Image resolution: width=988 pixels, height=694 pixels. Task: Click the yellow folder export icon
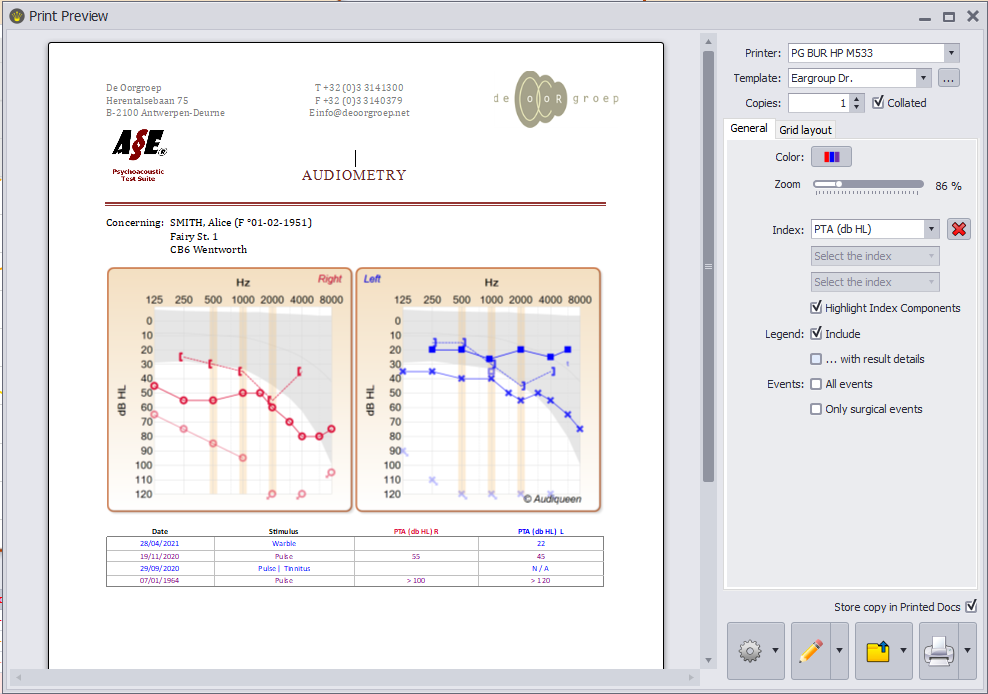pos(877,651)
